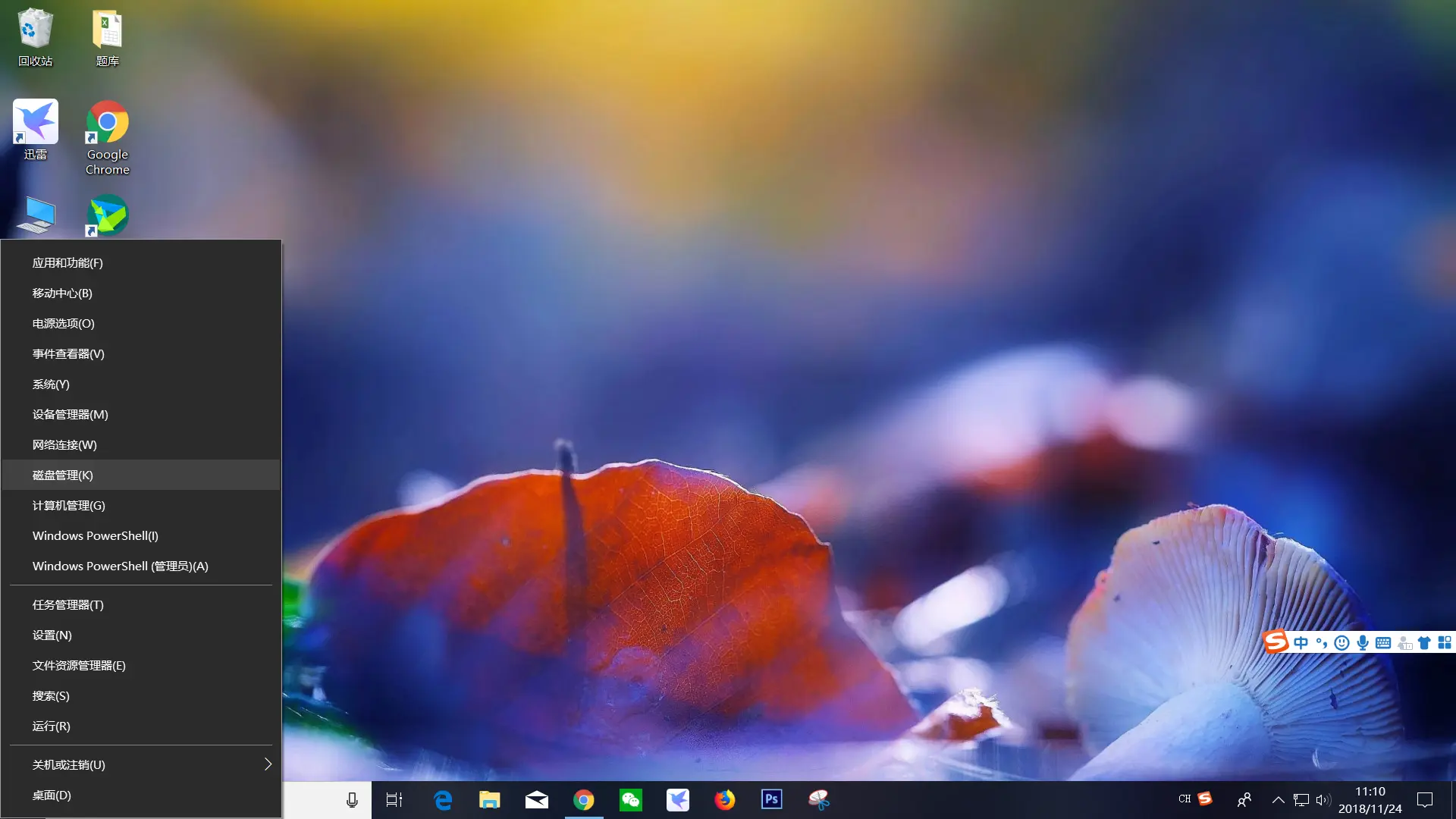Screen dimensions: 1456x819
Task: Toggle Sogou punctuation mode button
Action: pos(1322,643)
